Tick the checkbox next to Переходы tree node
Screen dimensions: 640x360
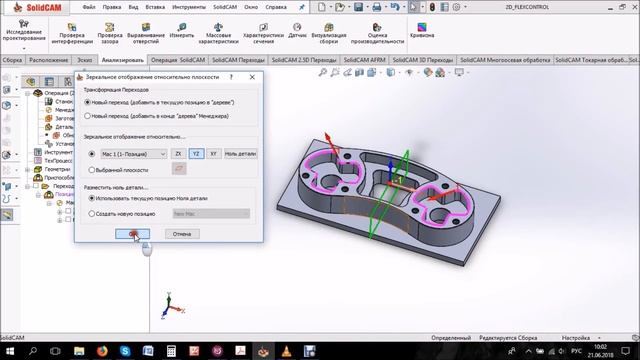36,186
